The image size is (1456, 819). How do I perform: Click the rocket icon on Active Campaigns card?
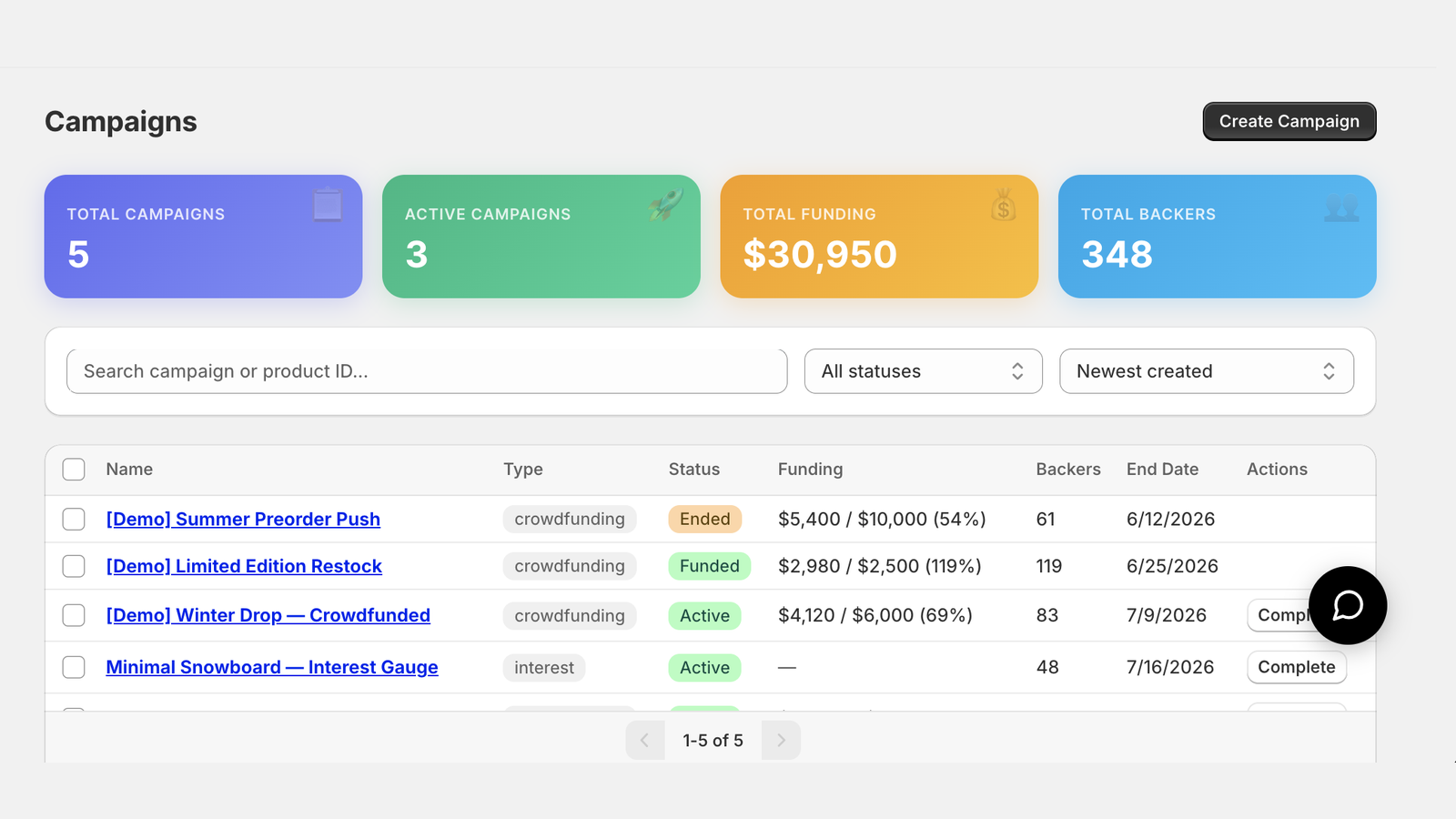[x=665, y=205]
